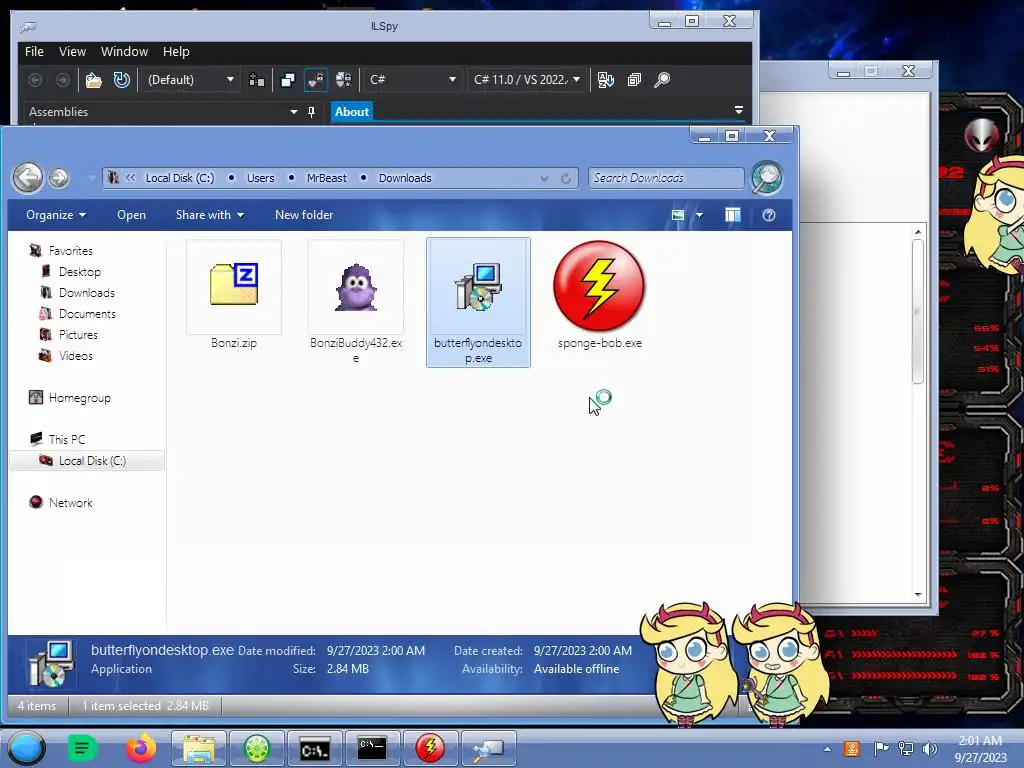
Task: Open the Help menu in ILSpy
Action: [x=176, y=52]
